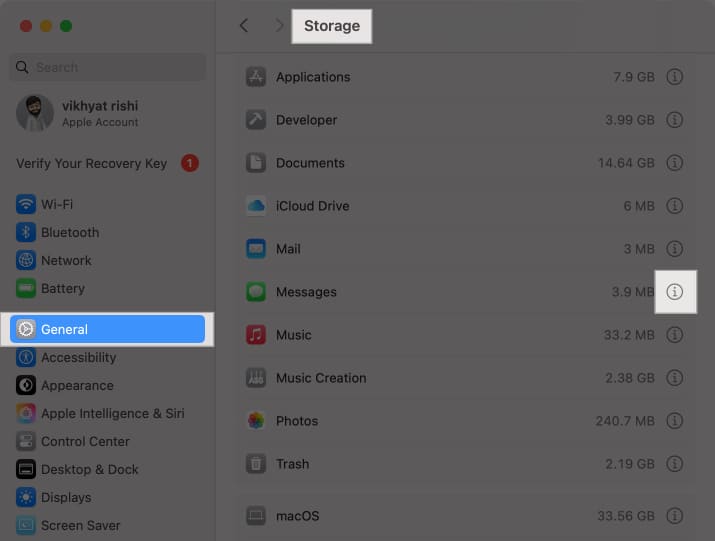Screen dimensions: 715x541
Task: Click the profile avatar photo
Action: [x=35, y=113]
